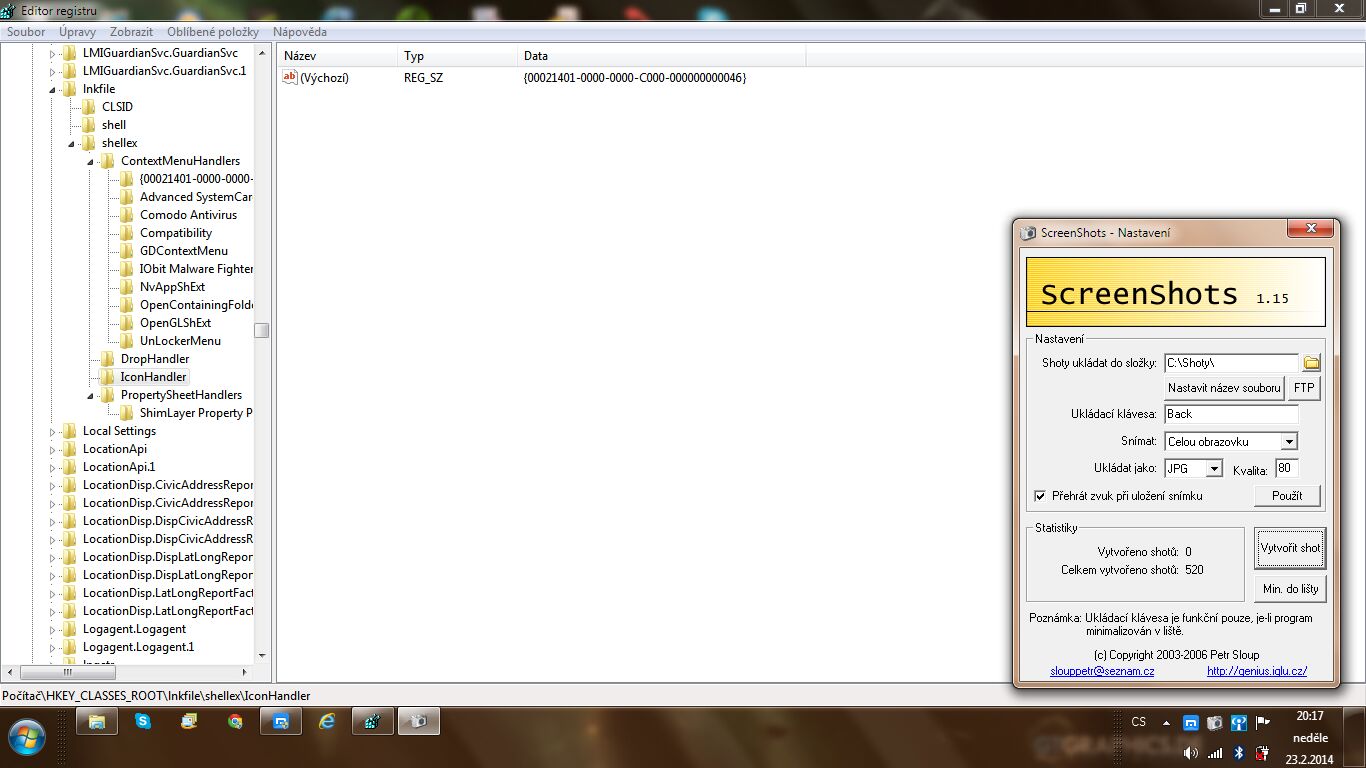The height and width of the screenshot is (768, 1366).
Task: Toggle 'Přehrát zvuk při uložení snímku' checkbox
Action: point(1040,496)
